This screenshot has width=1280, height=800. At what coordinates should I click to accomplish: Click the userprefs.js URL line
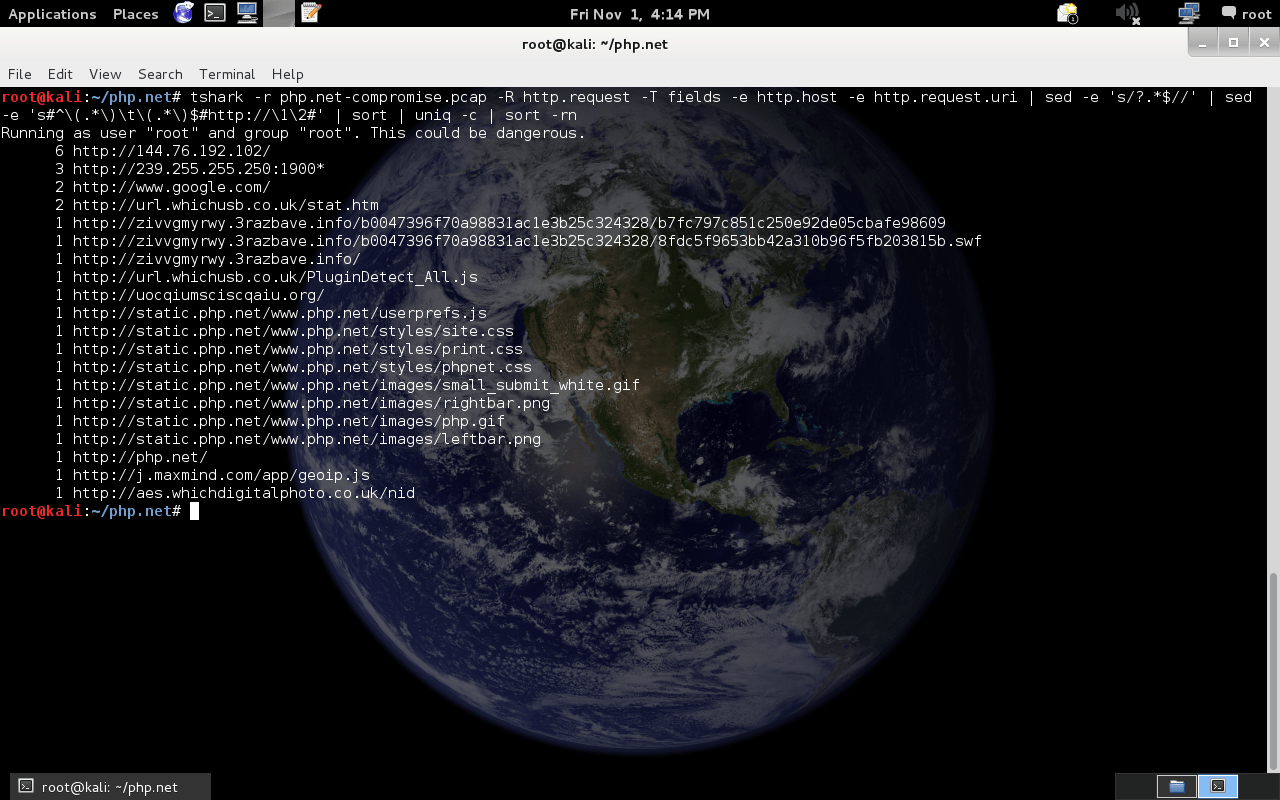279,313
